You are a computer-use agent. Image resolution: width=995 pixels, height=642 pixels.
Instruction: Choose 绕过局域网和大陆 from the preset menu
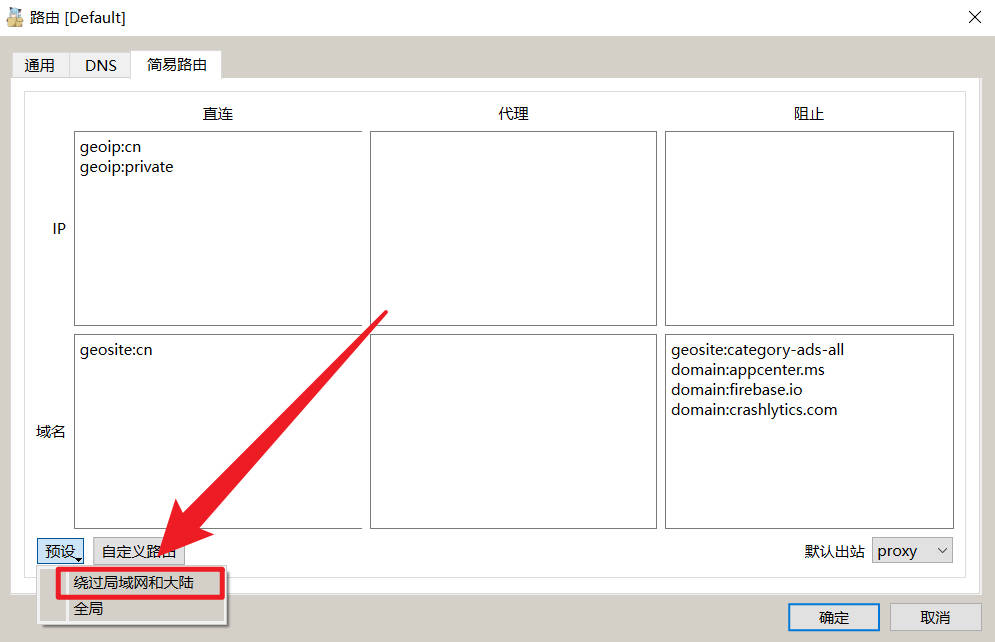pos(138,583)
